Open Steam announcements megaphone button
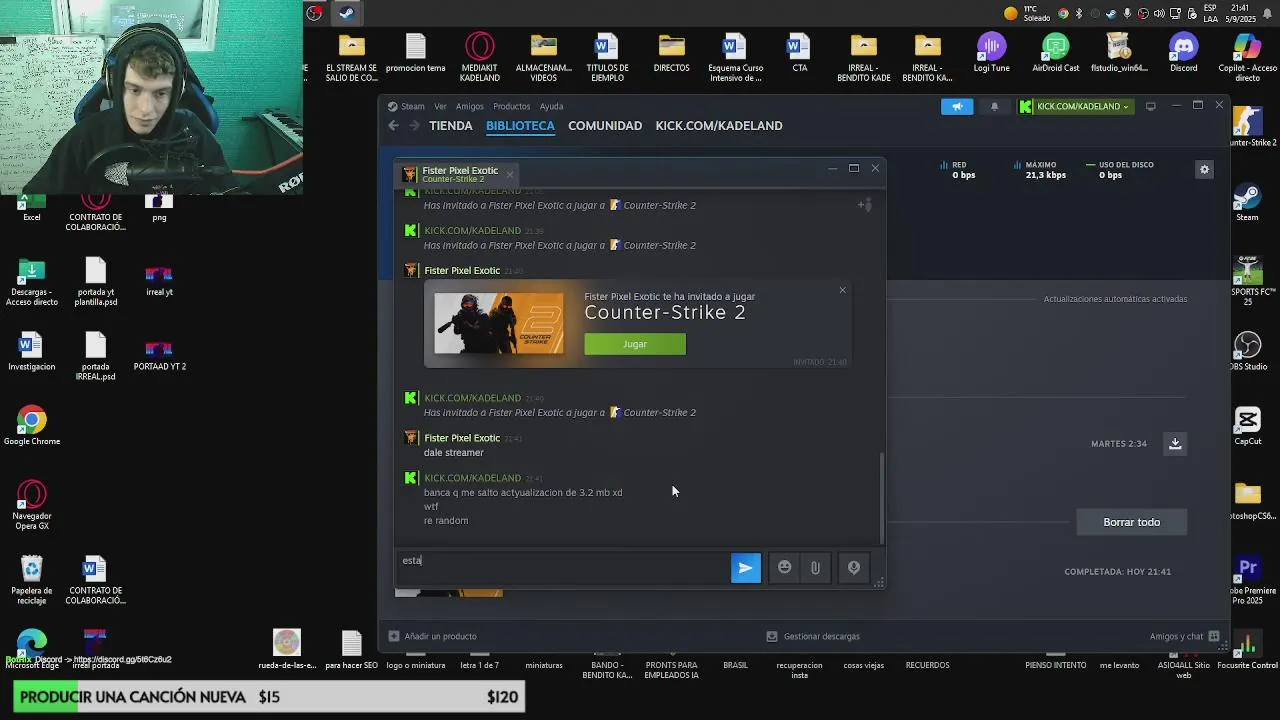Screen dimensions: 1280x720 [x=957, y=106]
